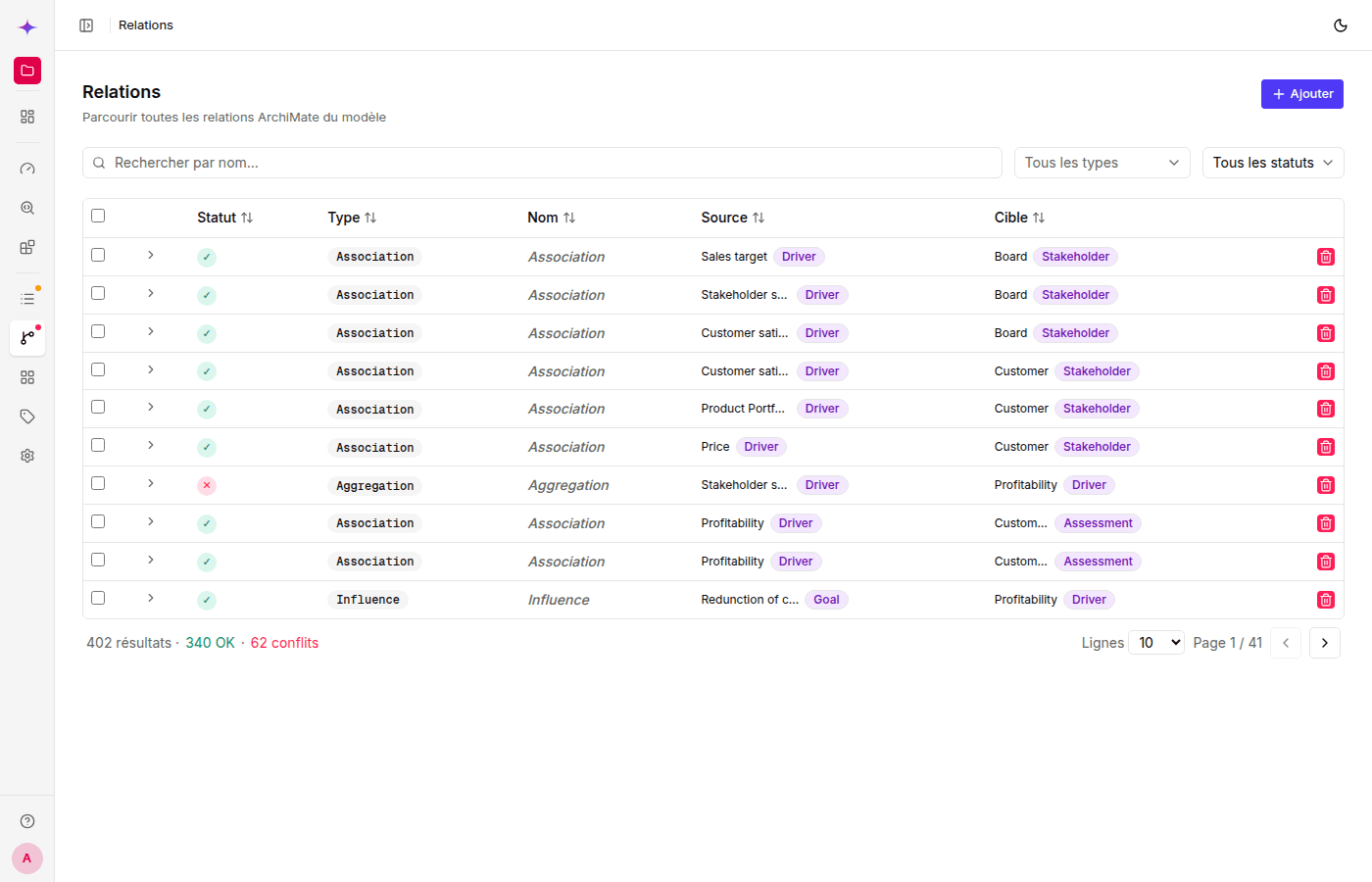The height and width of the screenshot is (882, 1372).
Task: Delete the Customer sati... to Customer row
Action: pyautogui.click(x=1326, y=371)
